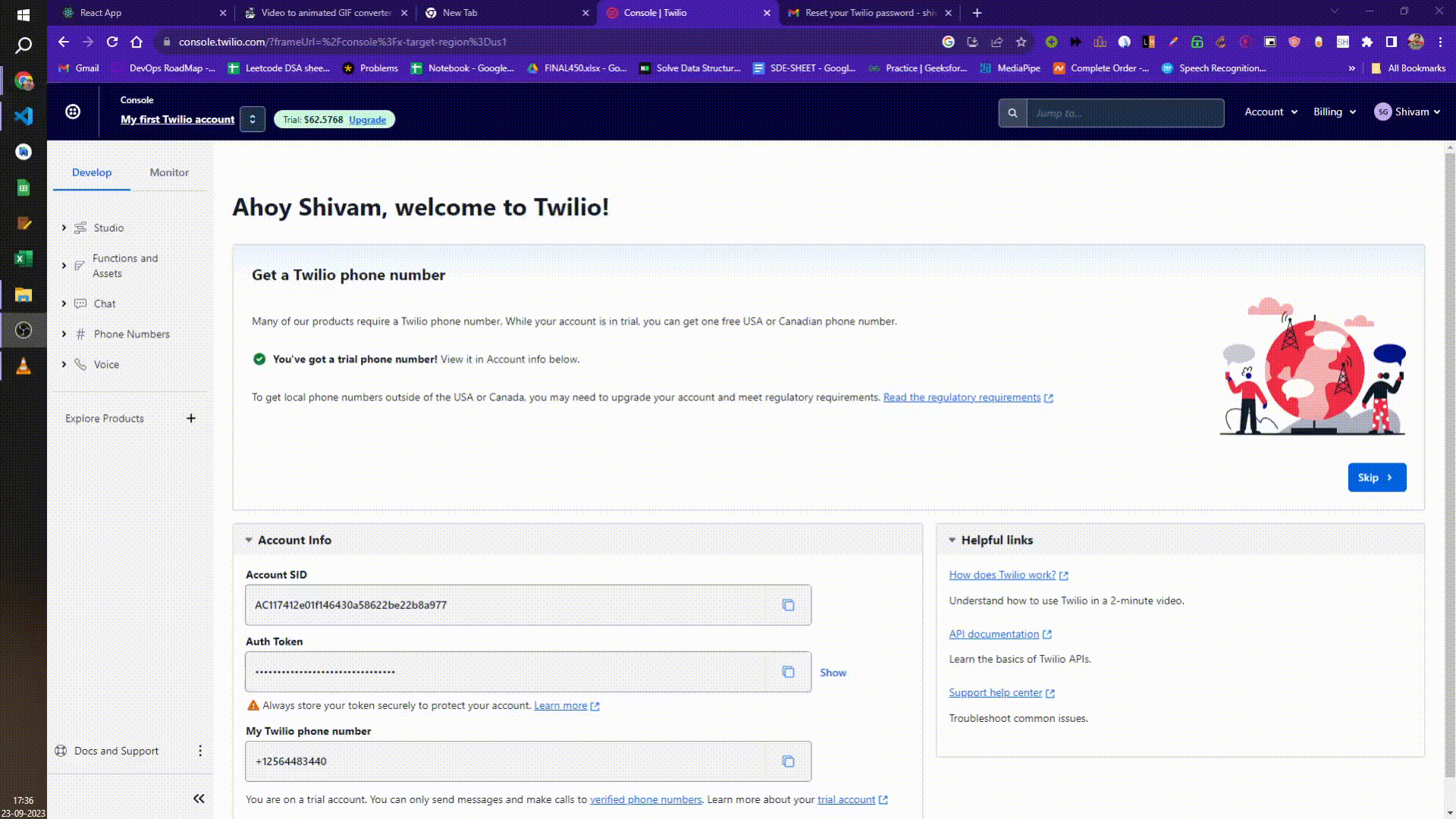Collapse the Account Info section
This screenshot has width=1456, height=819.
249,540
